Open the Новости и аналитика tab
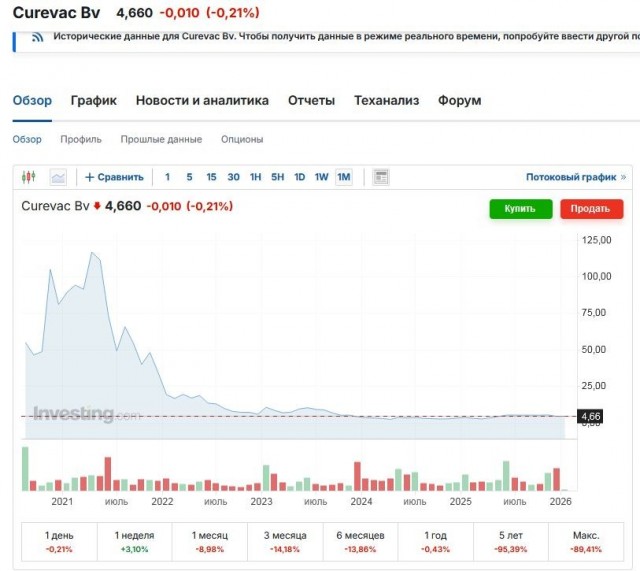 tap(202, 100)
